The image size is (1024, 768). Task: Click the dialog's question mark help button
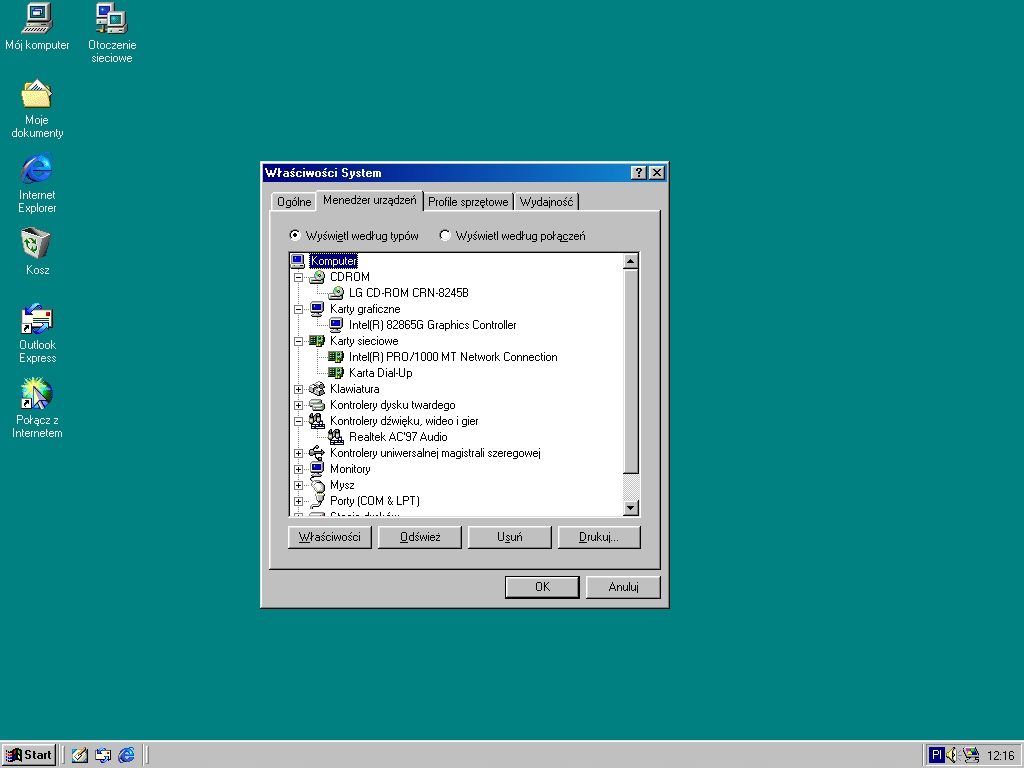pos(639,172)
